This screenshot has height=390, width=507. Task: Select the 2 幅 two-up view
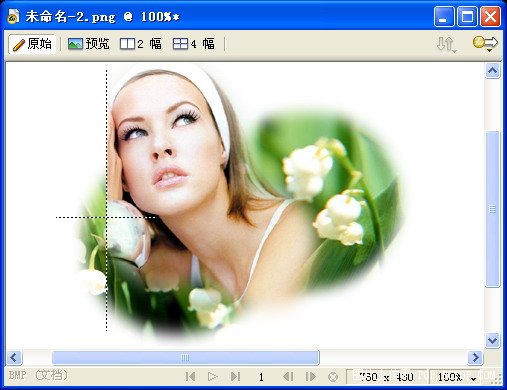pos(140,44)
